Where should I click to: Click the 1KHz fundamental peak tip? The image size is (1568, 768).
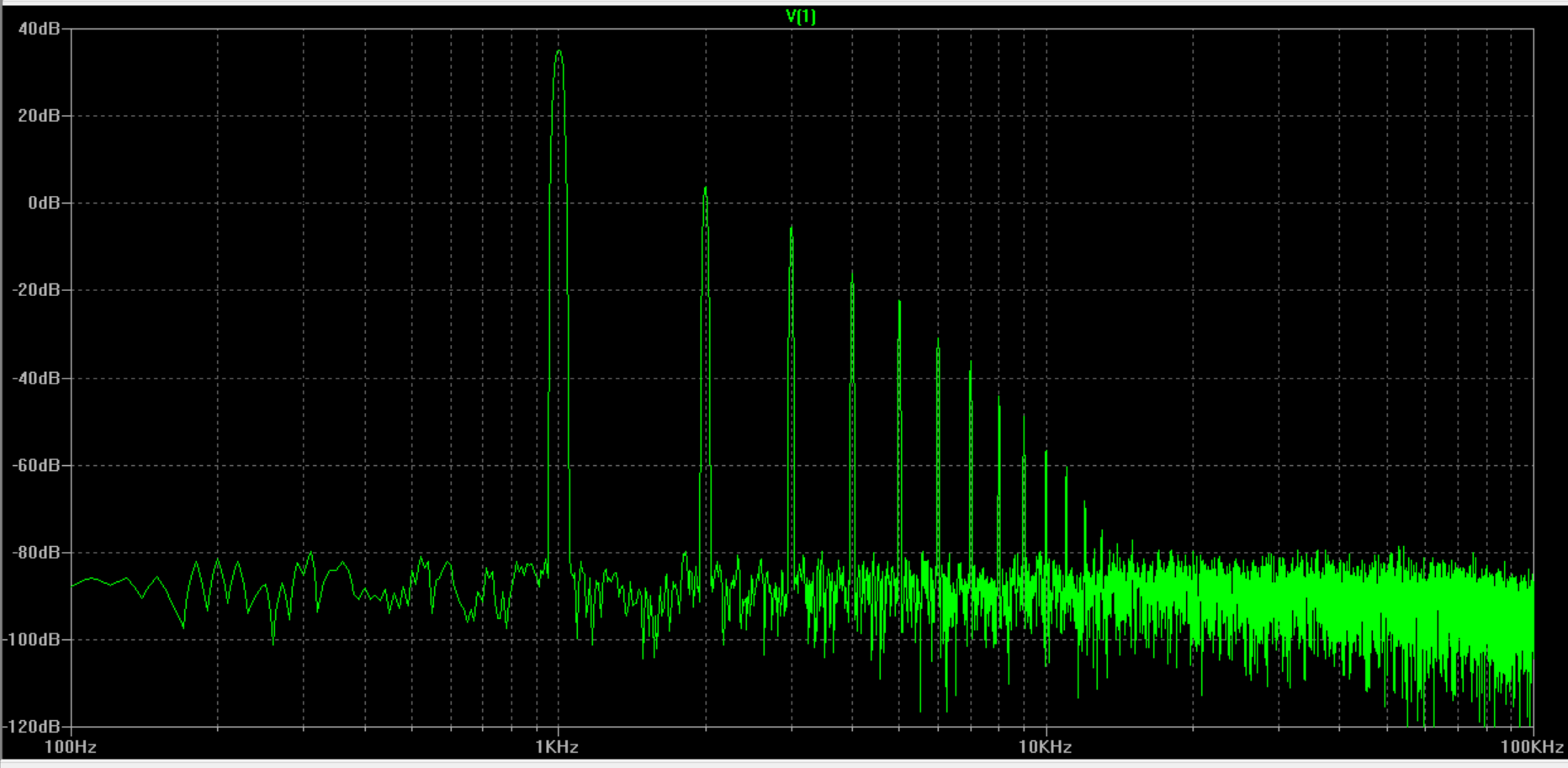[559, 51]
